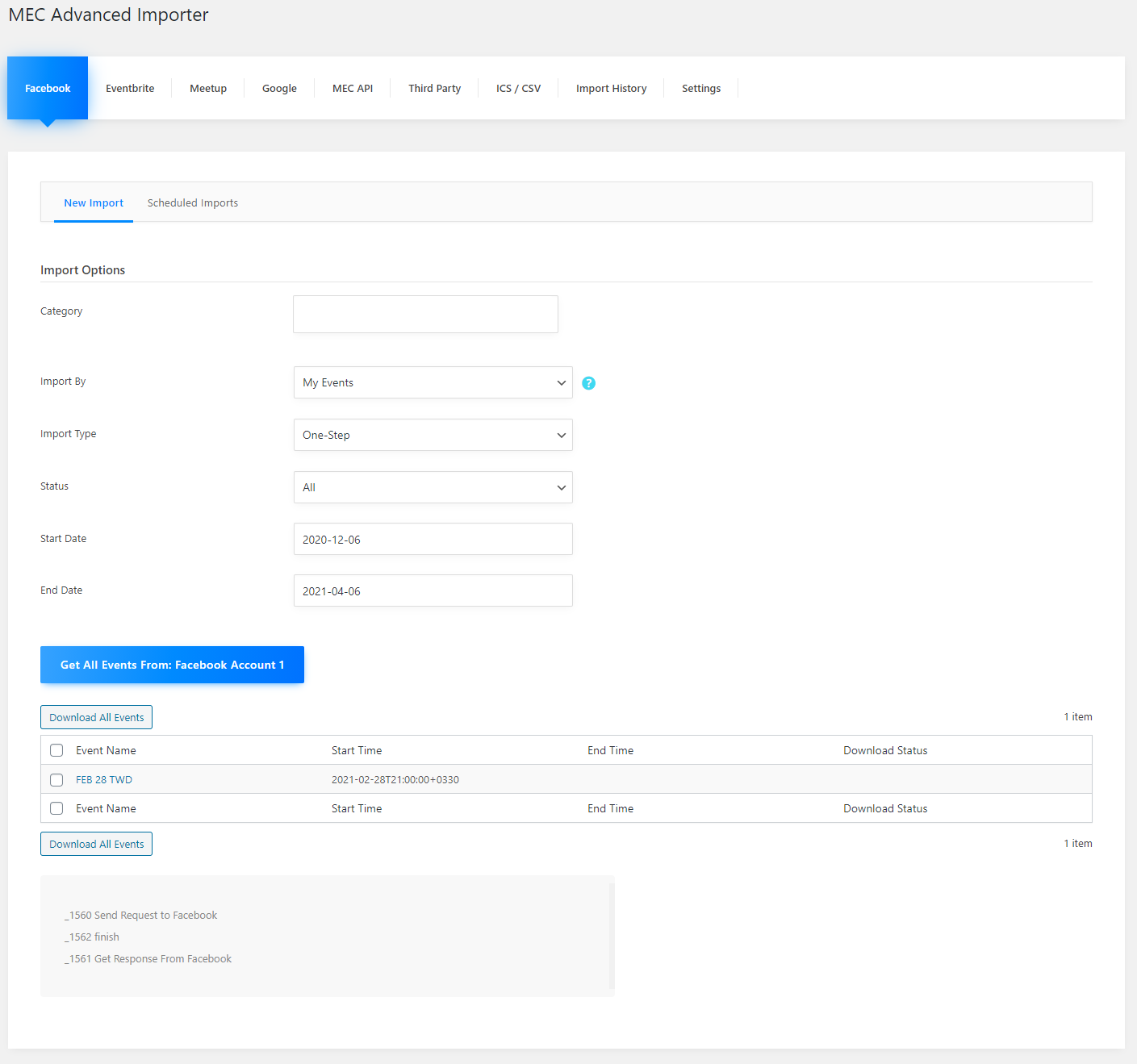View the Import History tab
Image resolution: width=1137 pixels, height=1064 pixels.
click(611, 89)
